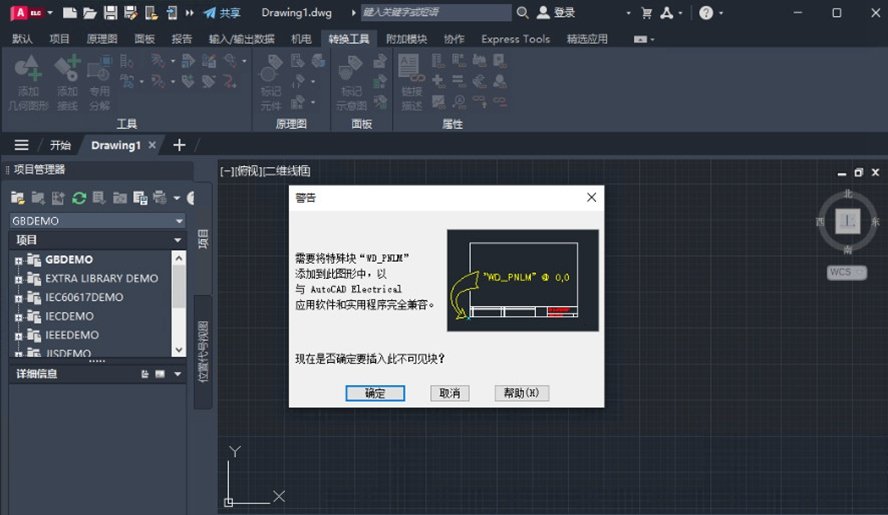Click the 位置代号视图 vertical side tab

tap(203, 351)
